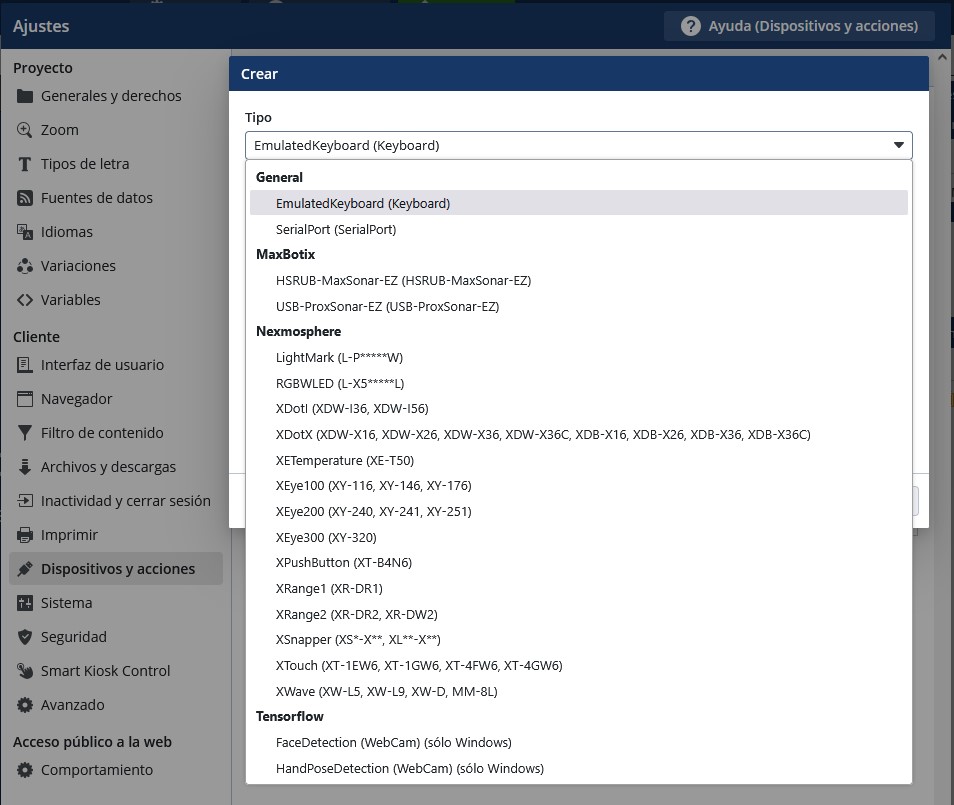
Task: Click the gear icon beside Avanzado
Action: click(25, 705)
